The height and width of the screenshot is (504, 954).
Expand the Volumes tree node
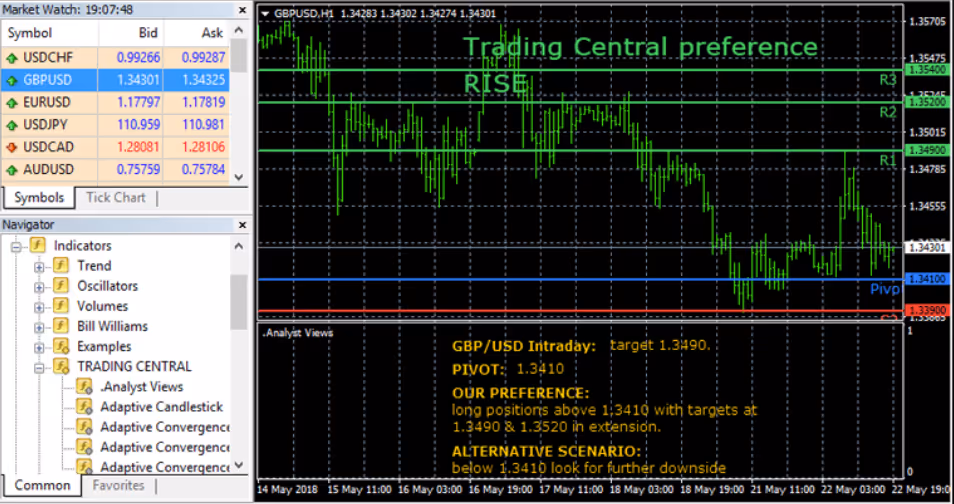point(40,307)
